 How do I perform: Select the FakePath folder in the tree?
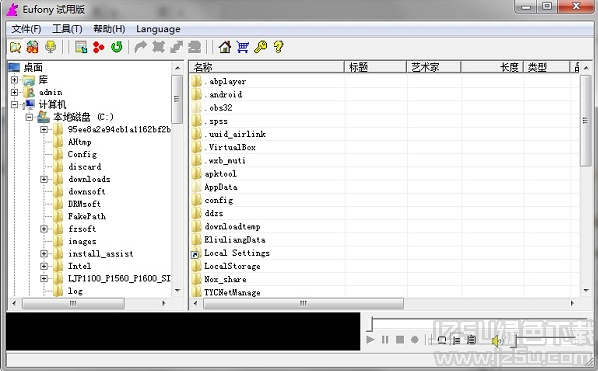pyautogui.click(x=87, y=216)
